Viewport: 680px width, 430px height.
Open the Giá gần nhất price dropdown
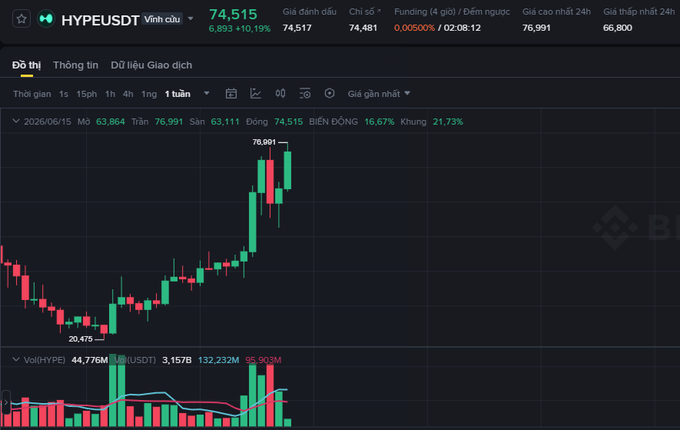tap(379, 94)
